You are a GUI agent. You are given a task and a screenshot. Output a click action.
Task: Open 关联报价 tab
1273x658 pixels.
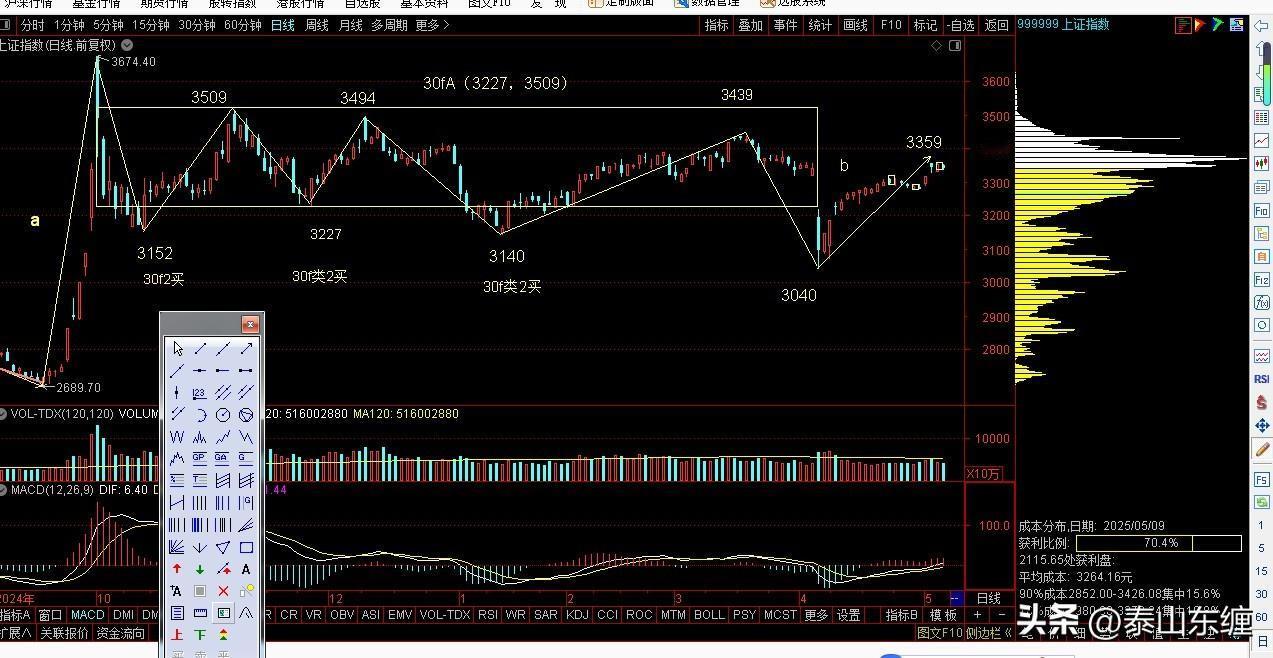(64, 633)
